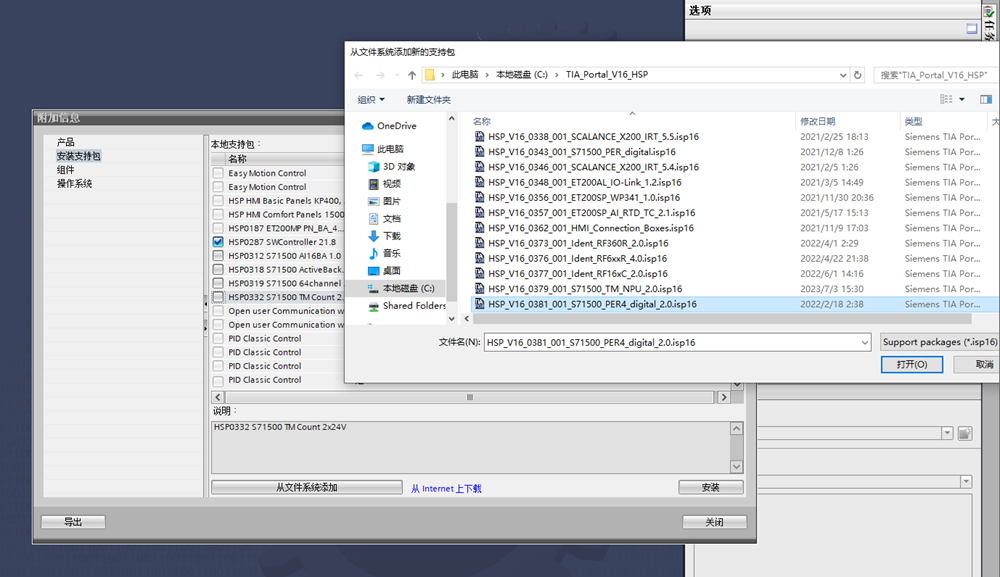The image size is (1000, 577).
Task: Click 取消 button in file dialog
Action: coord(979,365)
